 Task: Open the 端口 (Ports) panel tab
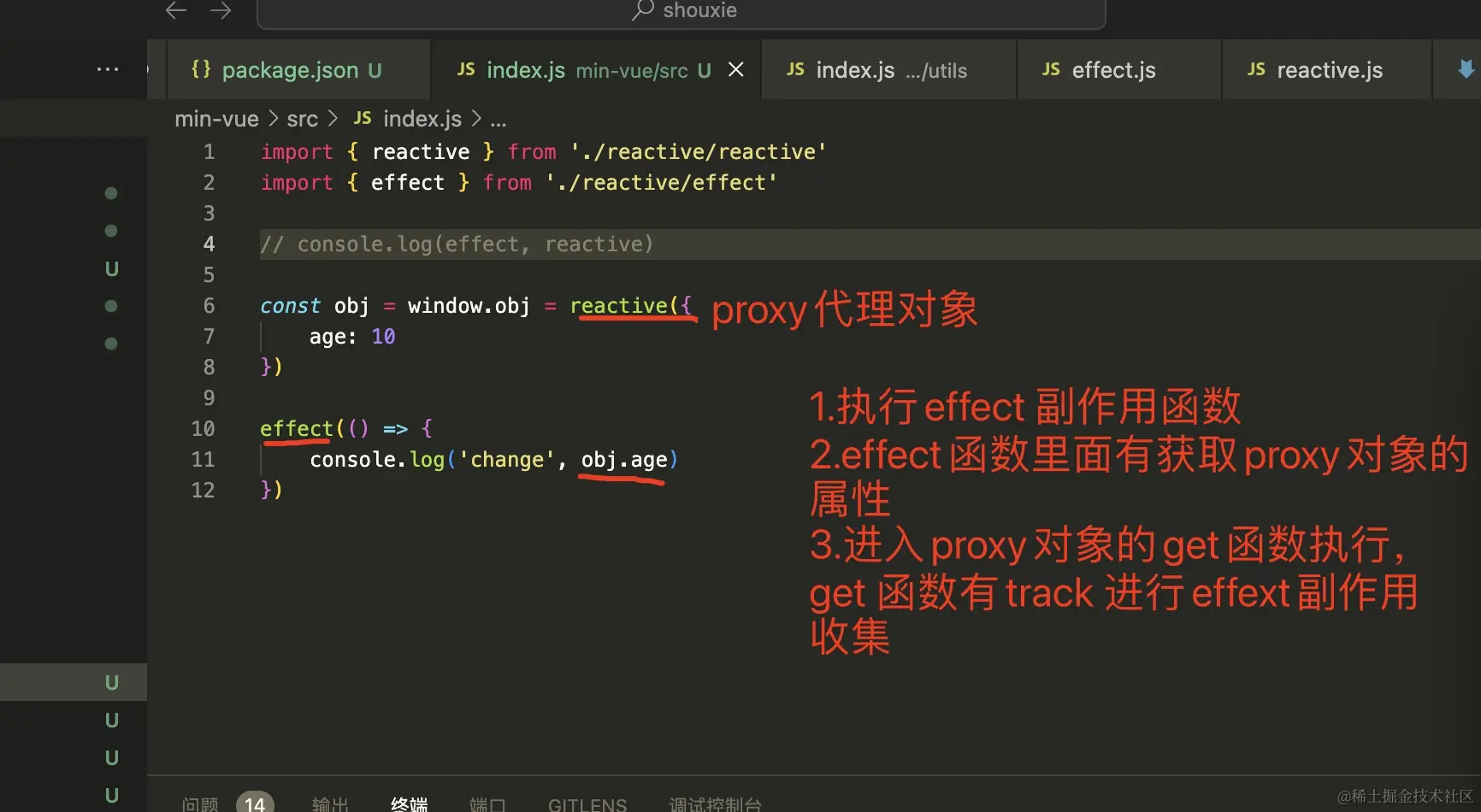tap(487, 804)
